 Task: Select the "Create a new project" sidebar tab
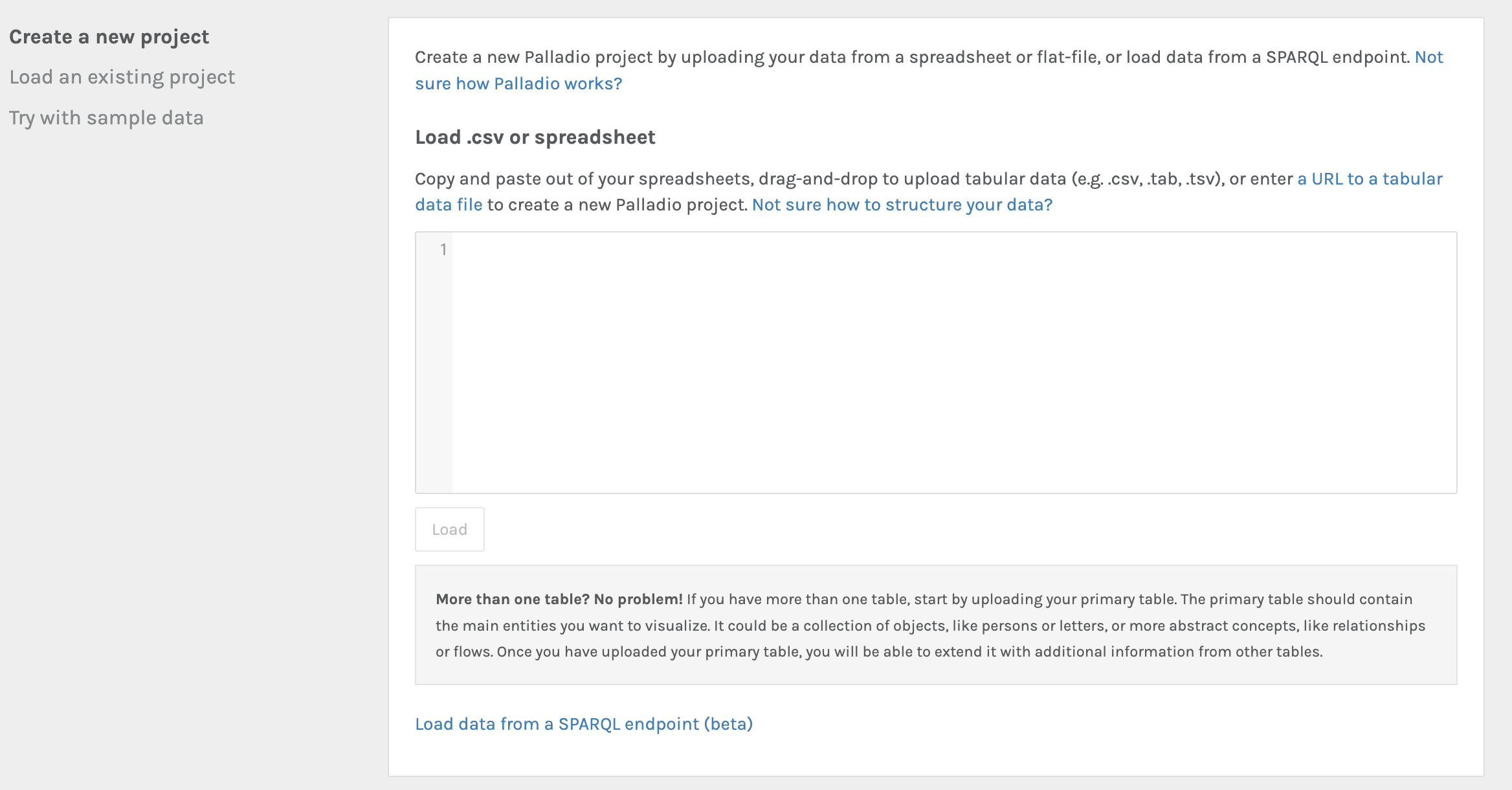point(109,37)
